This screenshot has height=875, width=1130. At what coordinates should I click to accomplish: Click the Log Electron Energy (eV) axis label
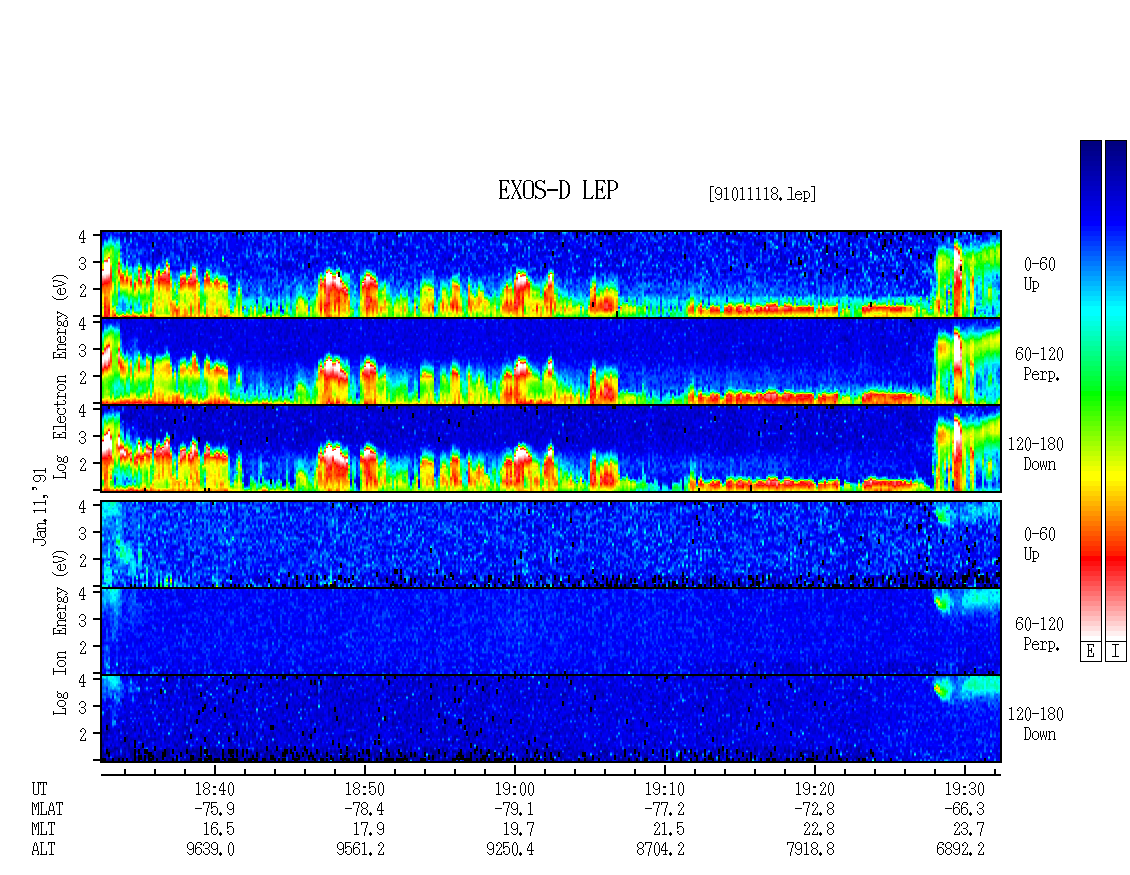point(60,376)
